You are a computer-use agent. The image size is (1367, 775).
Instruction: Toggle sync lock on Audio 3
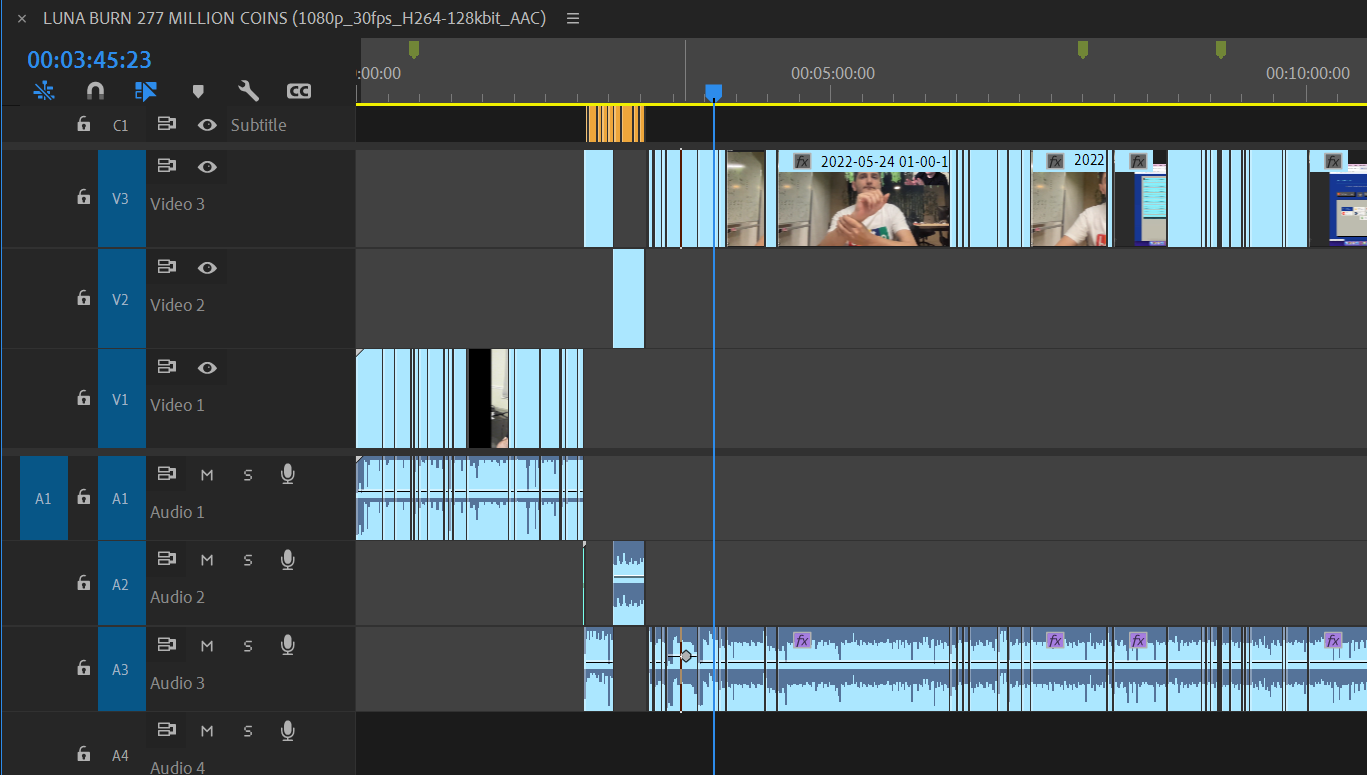(167, 645)
